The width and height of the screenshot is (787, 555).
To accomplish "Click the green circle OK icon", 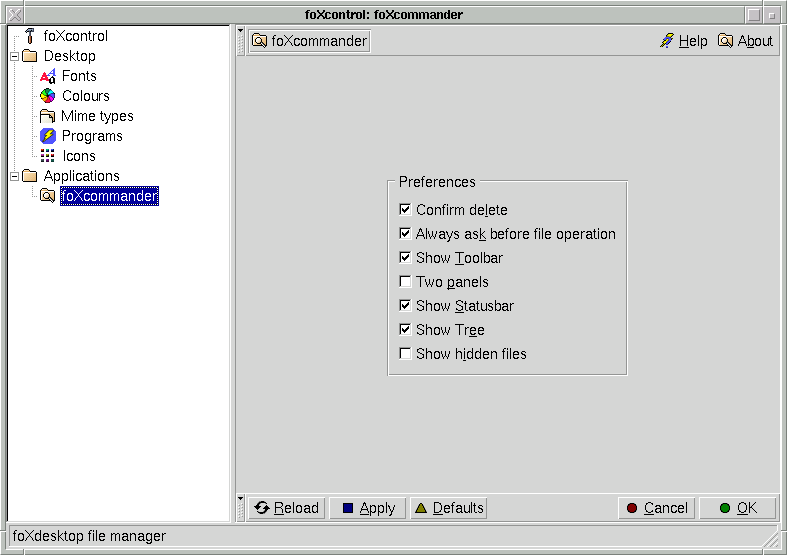I will coord(725,508).
